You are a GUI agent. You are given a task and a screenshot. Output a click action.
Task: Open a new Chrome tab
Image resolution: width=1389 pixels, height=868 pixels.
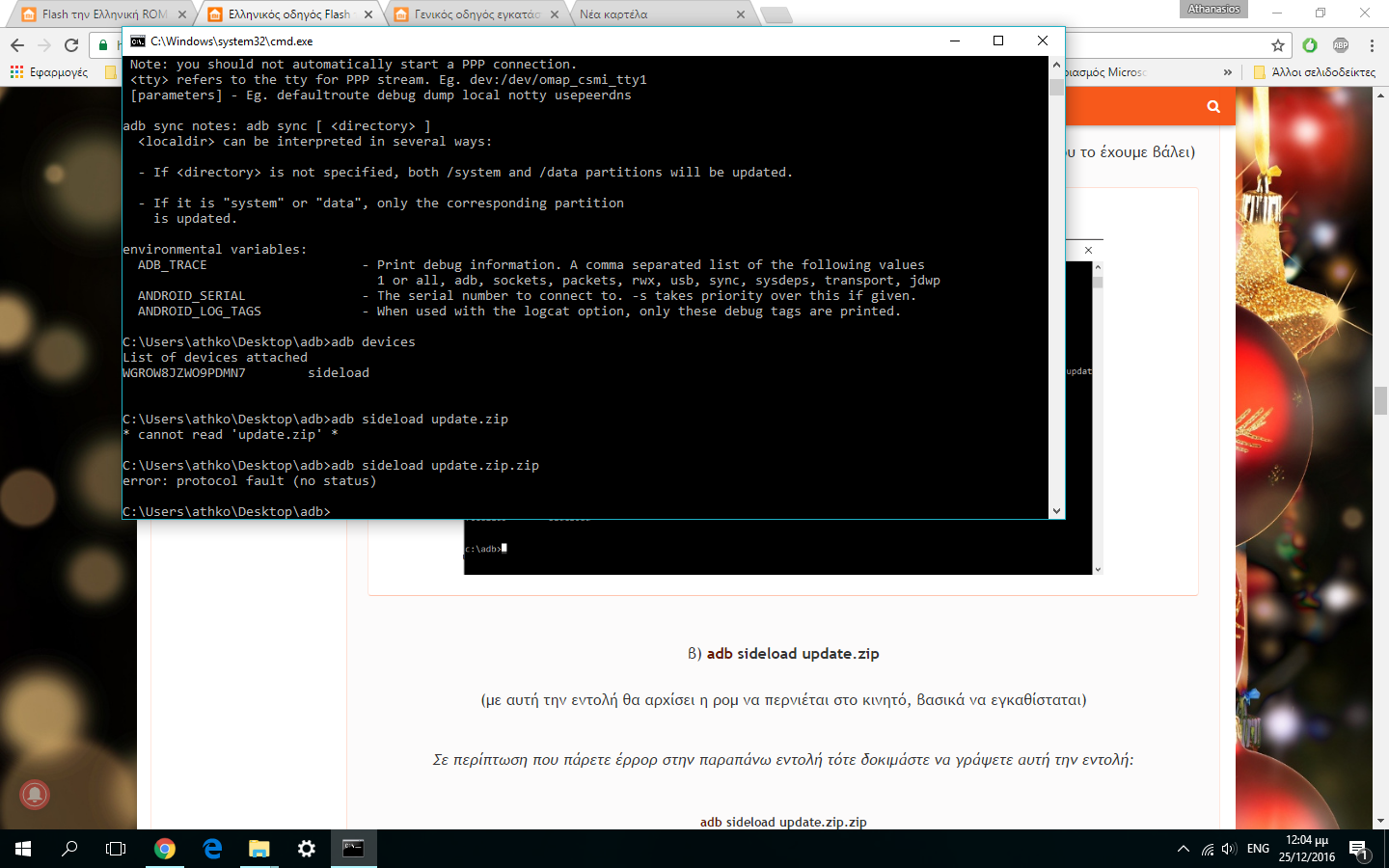[x=776, y=14]
